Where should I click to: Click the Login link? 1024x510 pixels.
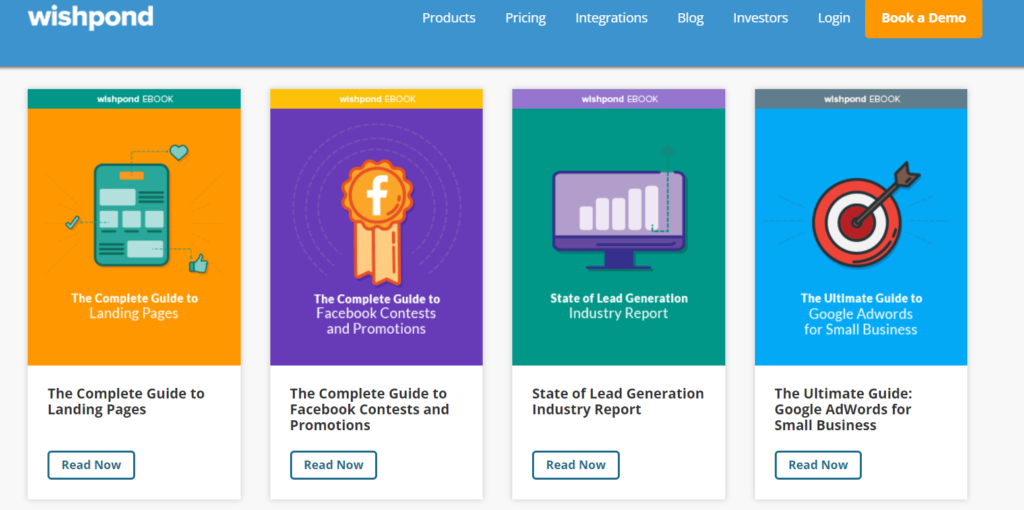tap(834, 18)
